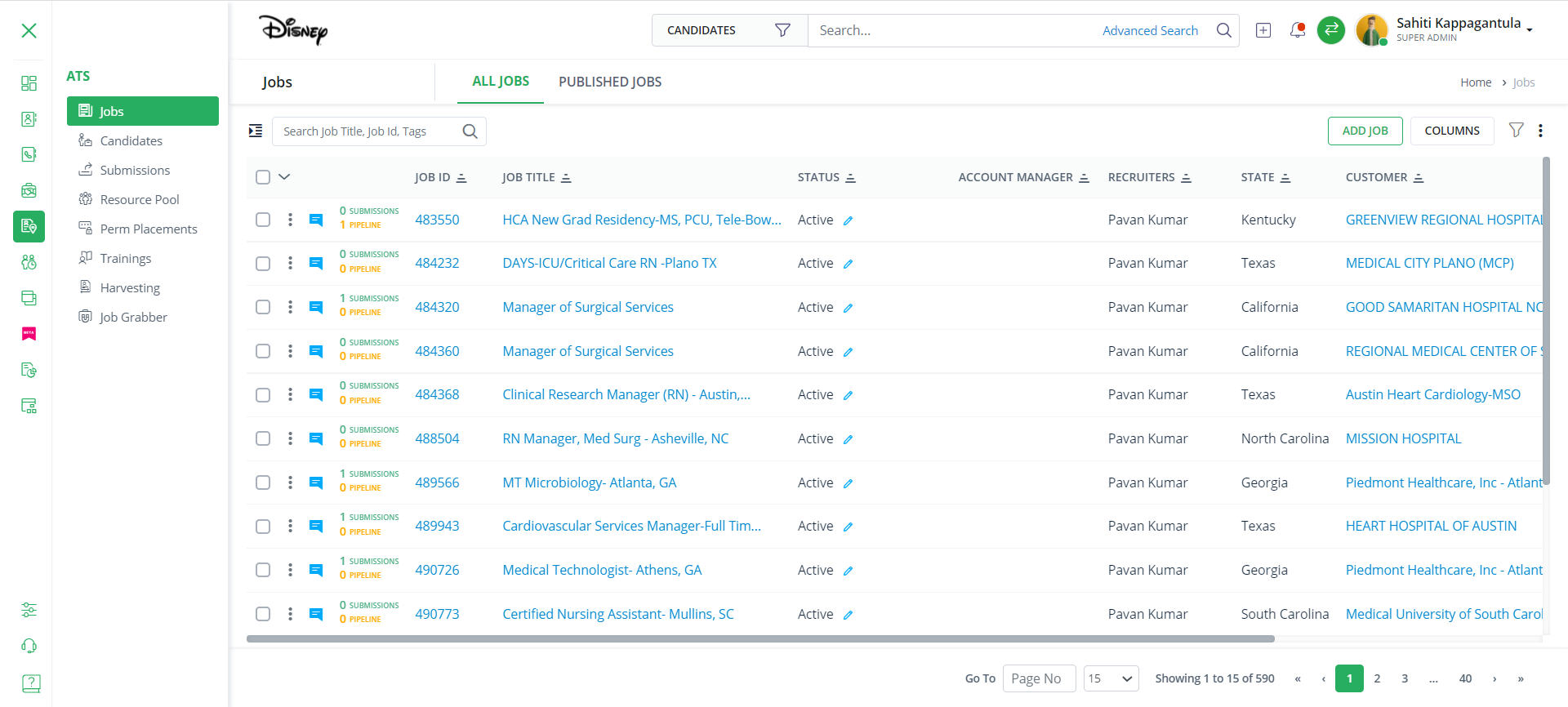Sort by Status column

click(x=850, y=178)
